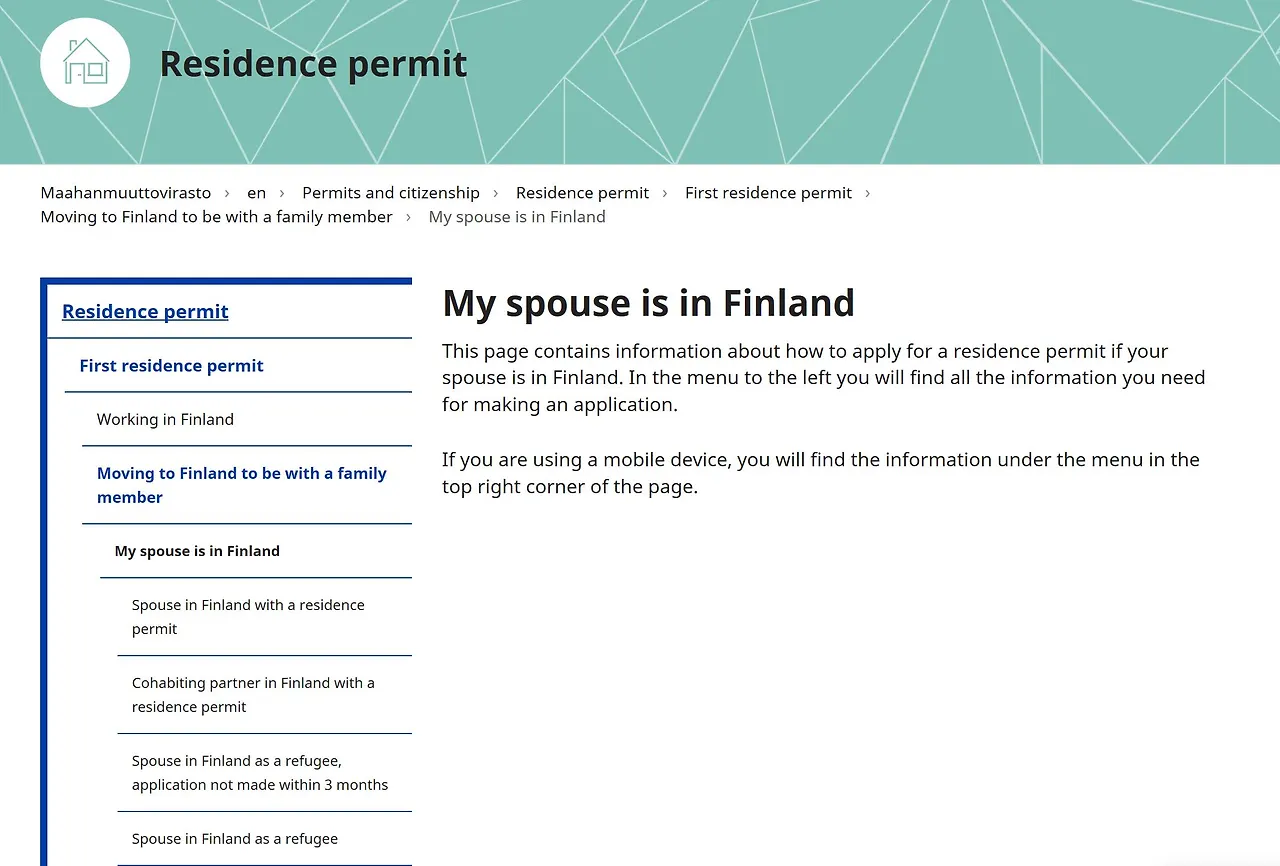The width and height of the screenshot is (1280, 866).
Task: Click the house icon in the green header
Action: tap(85, 62)
